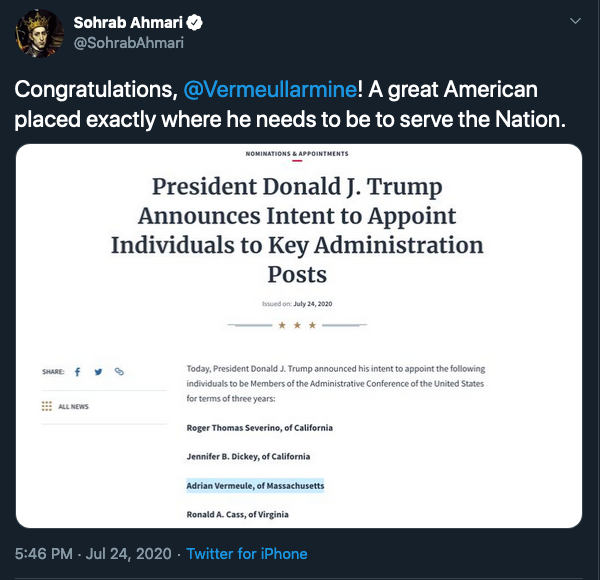Click the ALL NEWS grid icon
600x580 pixels.
(47, 407)
